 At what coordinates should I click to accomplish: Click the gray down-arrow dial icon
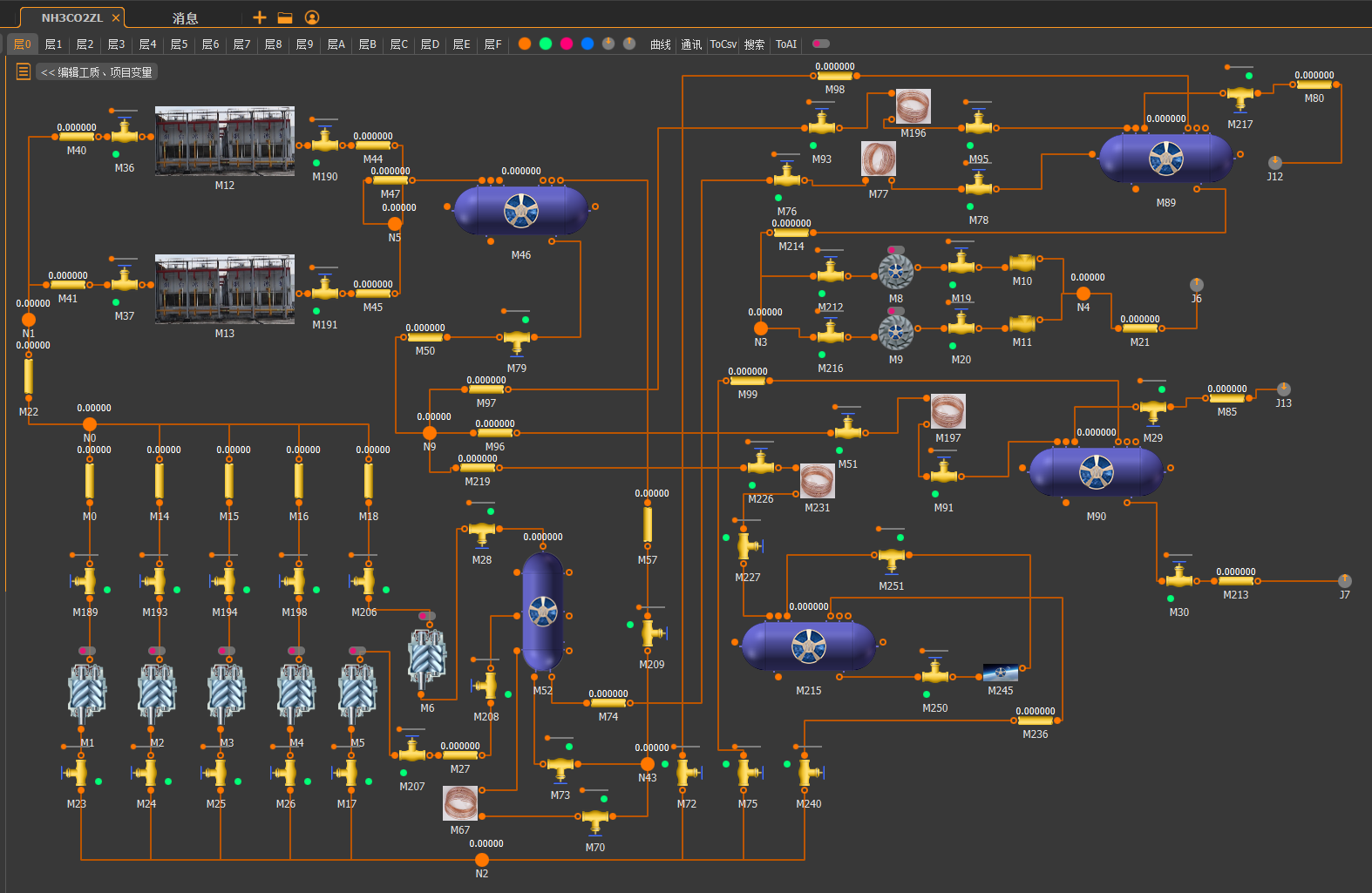608,44
